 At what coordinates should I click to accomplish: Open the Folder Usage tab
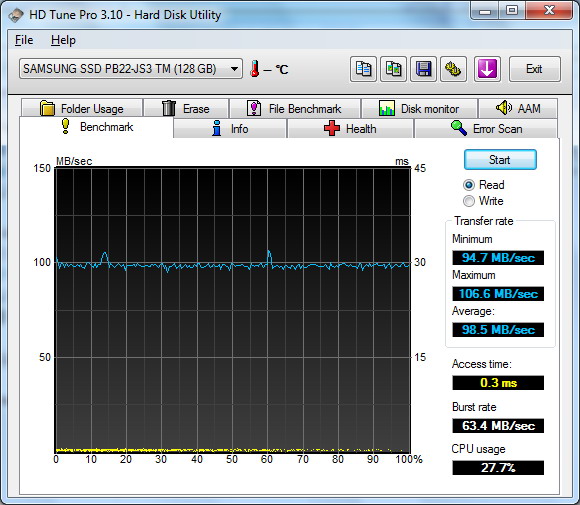(x=82, y=108)
